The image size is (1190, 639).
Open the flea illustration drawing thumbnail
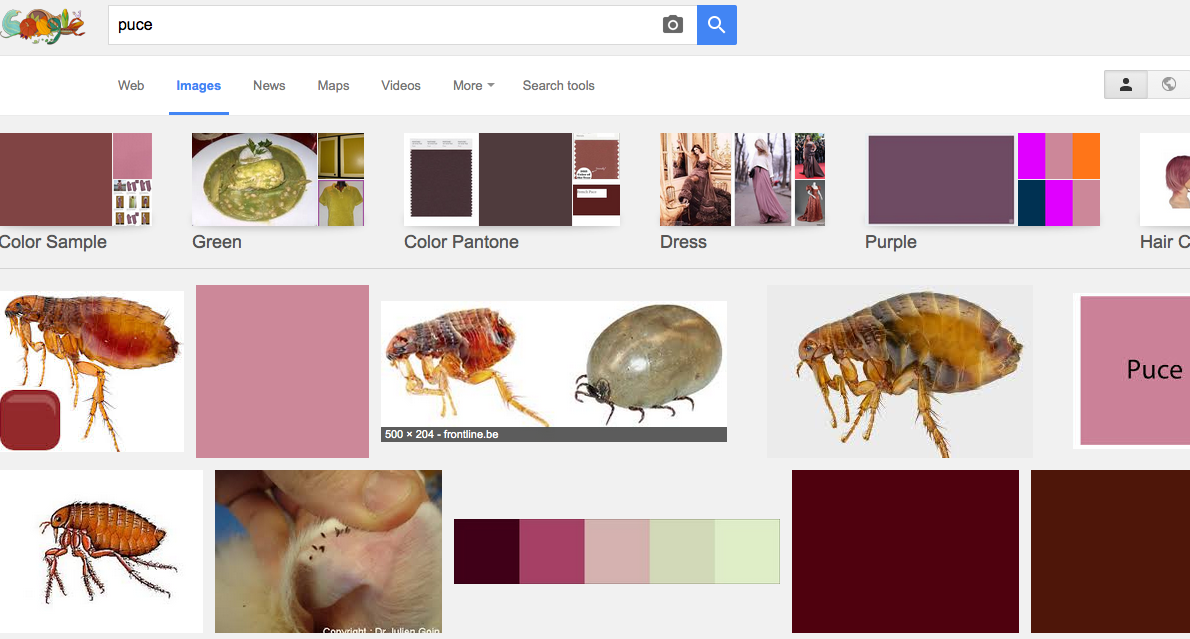point(101,551)
